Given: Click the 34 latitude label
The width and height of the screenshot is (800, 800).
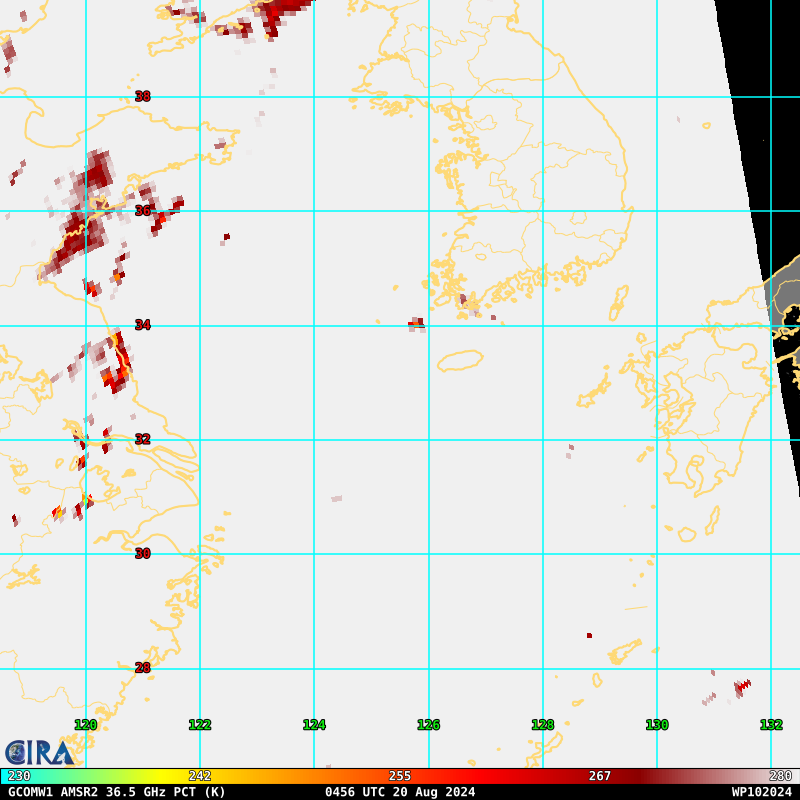Looking at the screenshot, I should [142, 325].
